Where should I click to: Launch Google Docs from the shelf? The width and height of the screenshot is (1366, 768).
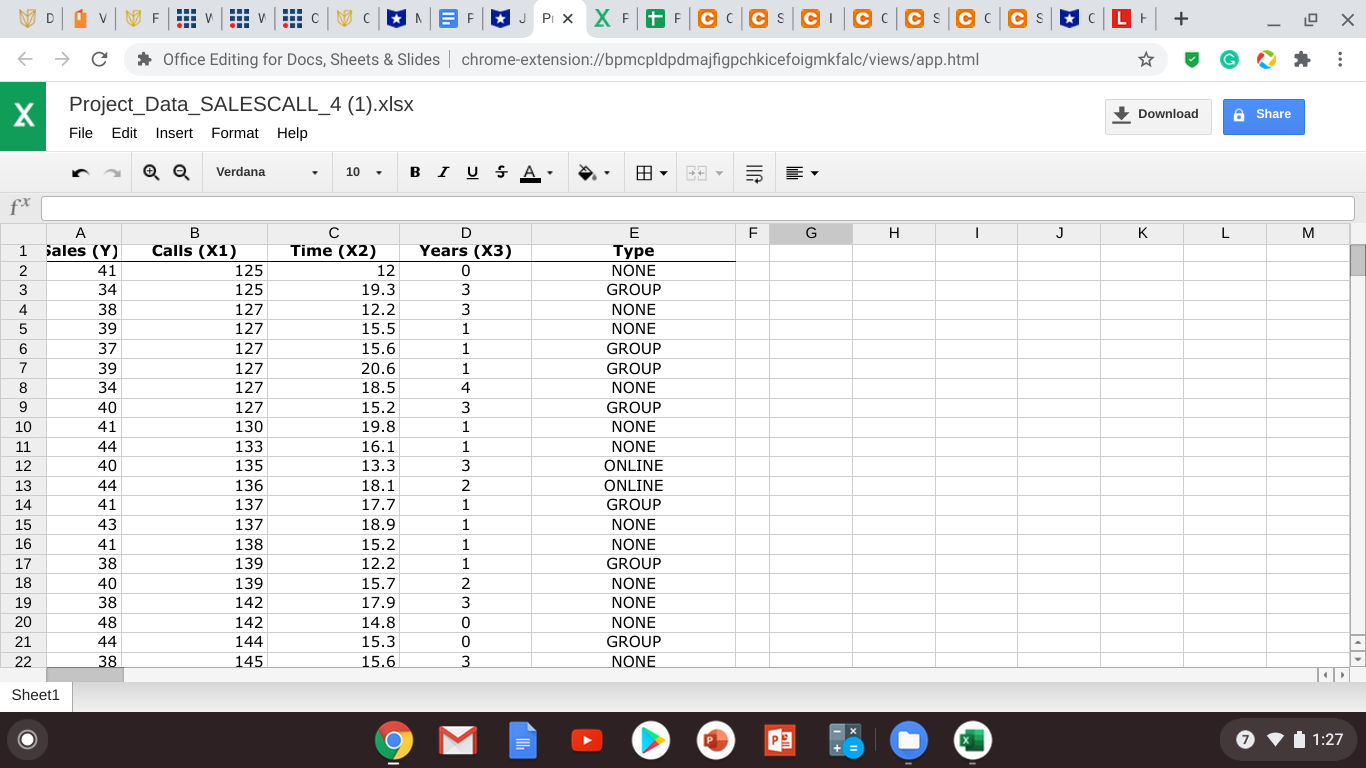[x=523, y=740]
